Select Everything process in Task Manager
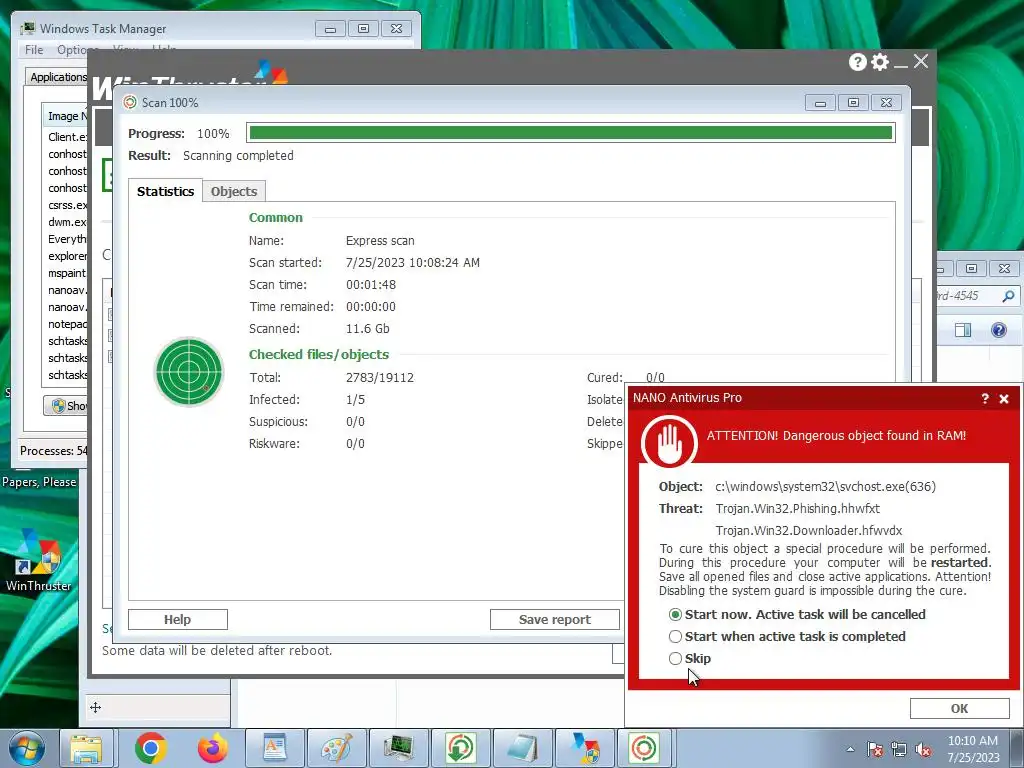Viewport: 1024px width, 768px height. coord(67,239)
